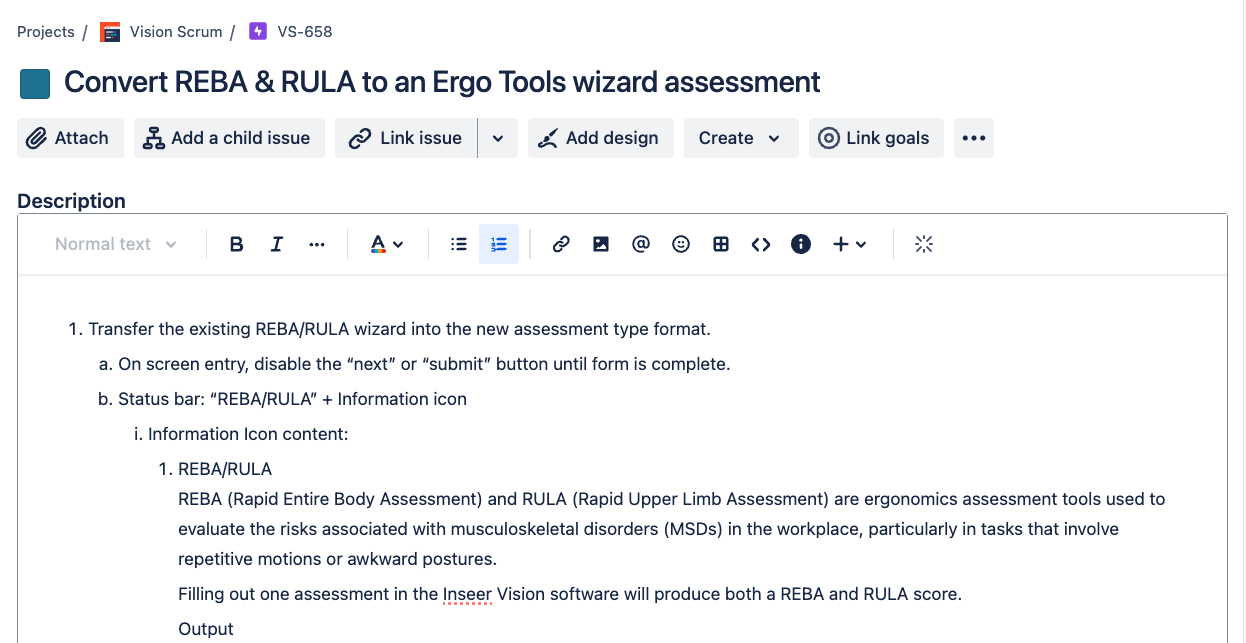Image resolution: width=1246 pixels, height=643 pixels.
Task: Toggle italic formatting in the editor
Action: click(277, 244)
